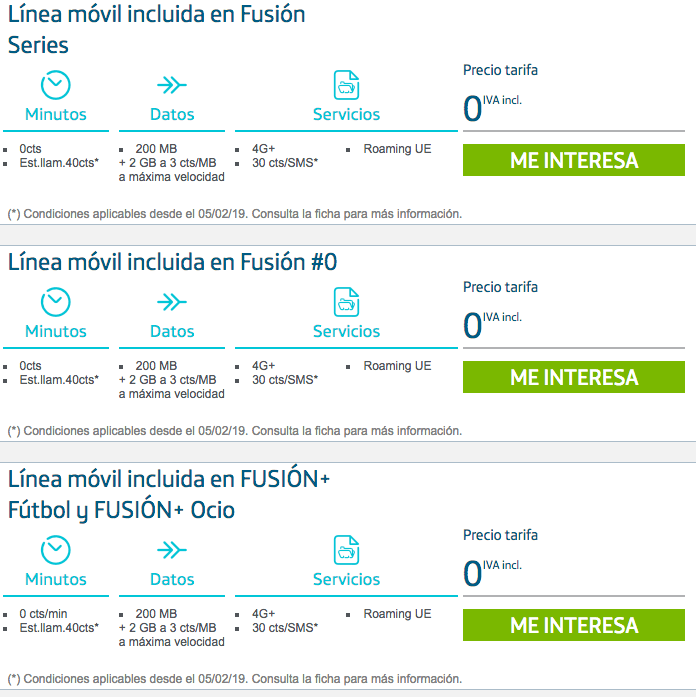Image resolution: width=696 pixels, height=697 pixels.
Task: Click the Datos arrow icon in Fusión #0
Action: 172,302
